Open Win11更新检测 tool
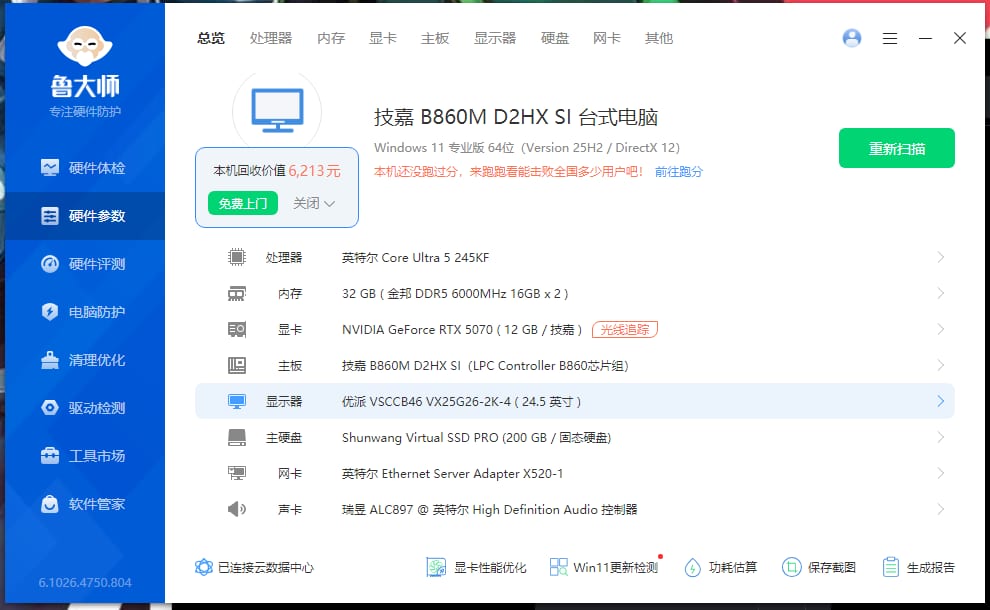The height and width of the screenshot is (610, 990). click(604, 567)
